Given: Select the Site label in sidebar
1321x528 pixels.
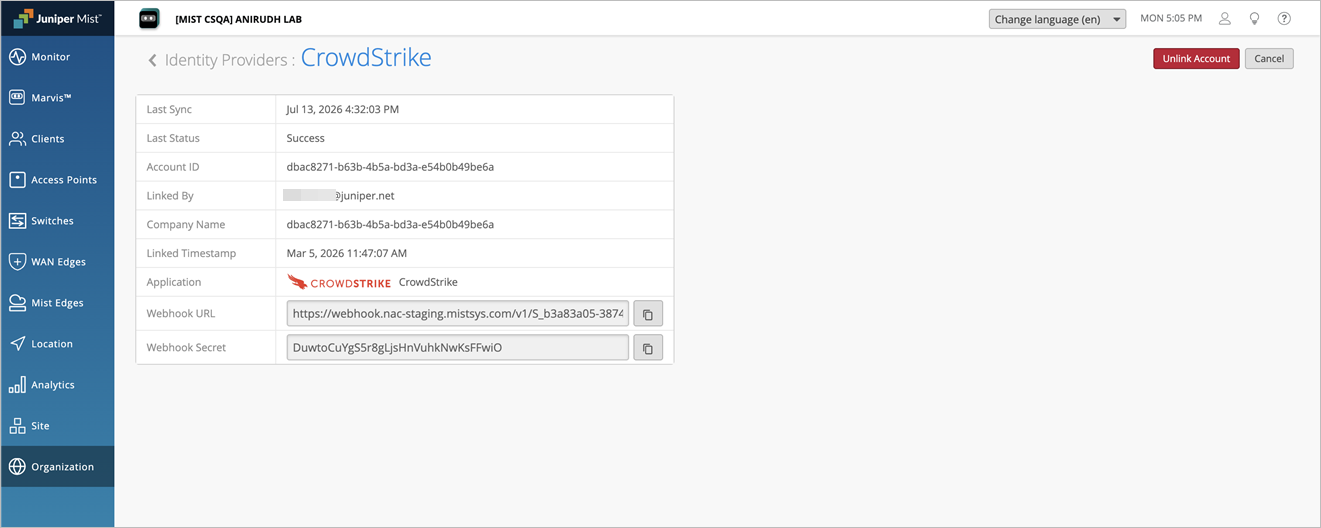Looking at the screenshot, I should click(x=40, y=426).
